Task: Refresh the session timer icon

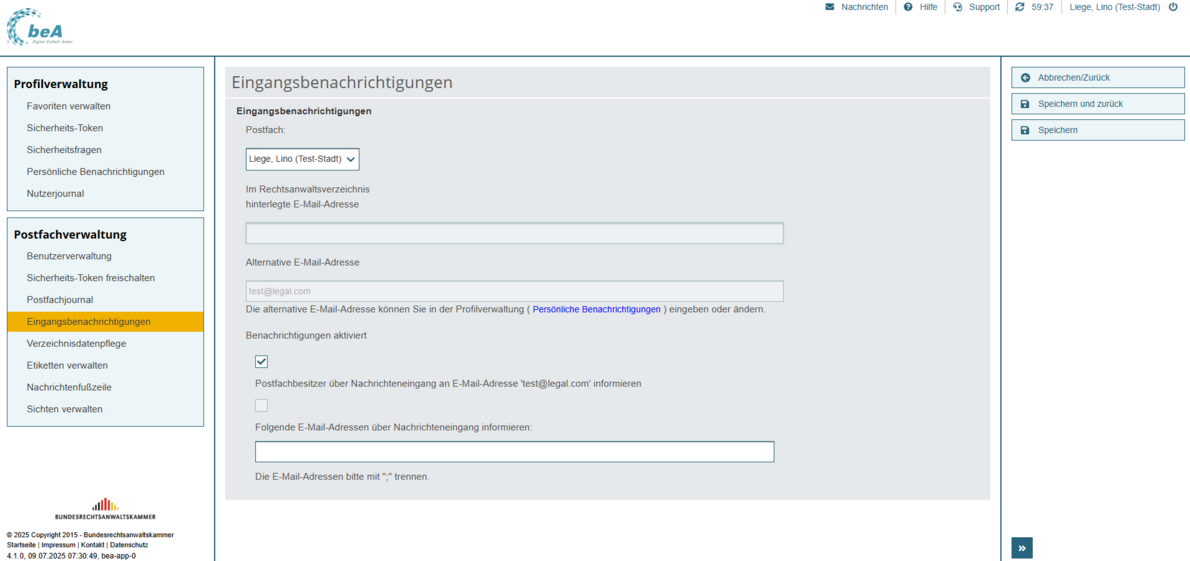Action: [1019, 7]
